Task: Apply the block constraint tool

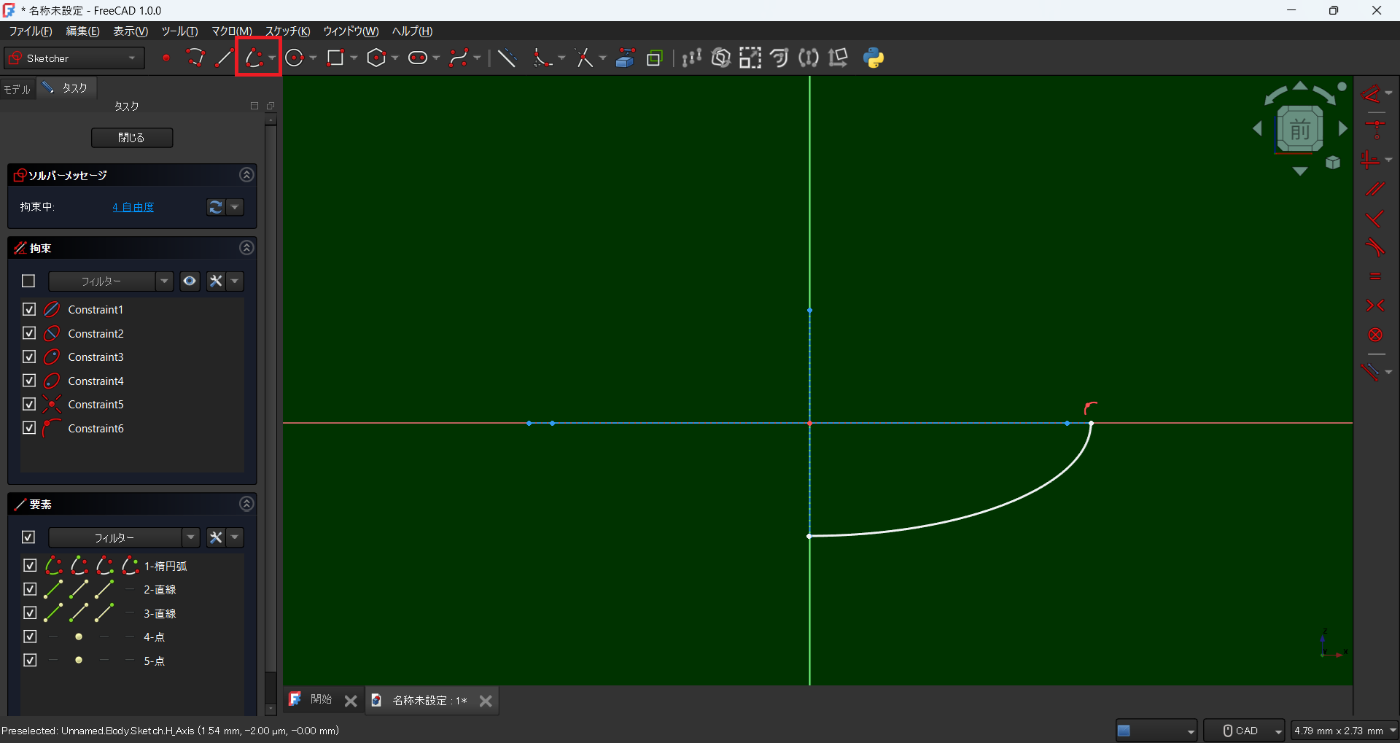Action: coord(1374,334)
